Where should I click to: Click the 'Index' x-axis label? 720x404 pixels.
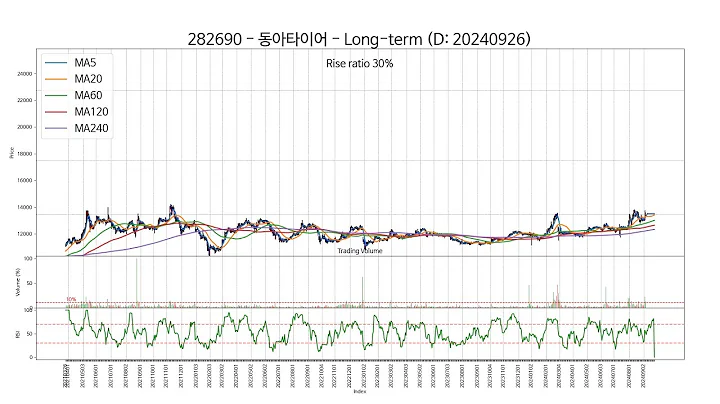click(x=360, y=391)
